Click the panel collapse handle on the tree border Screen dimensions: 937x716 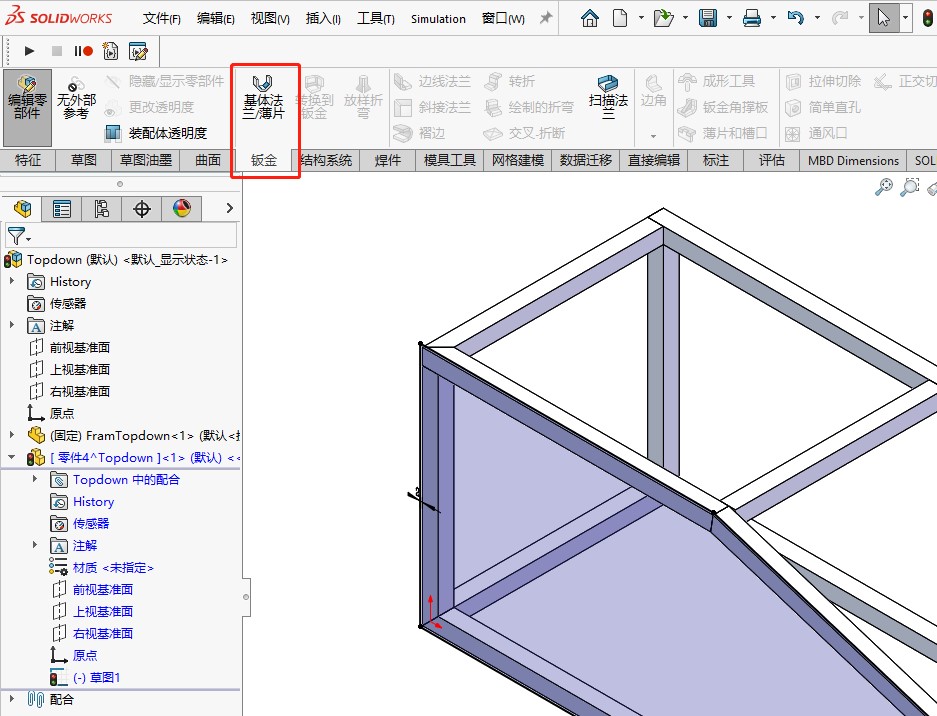[x=246, y=596]
